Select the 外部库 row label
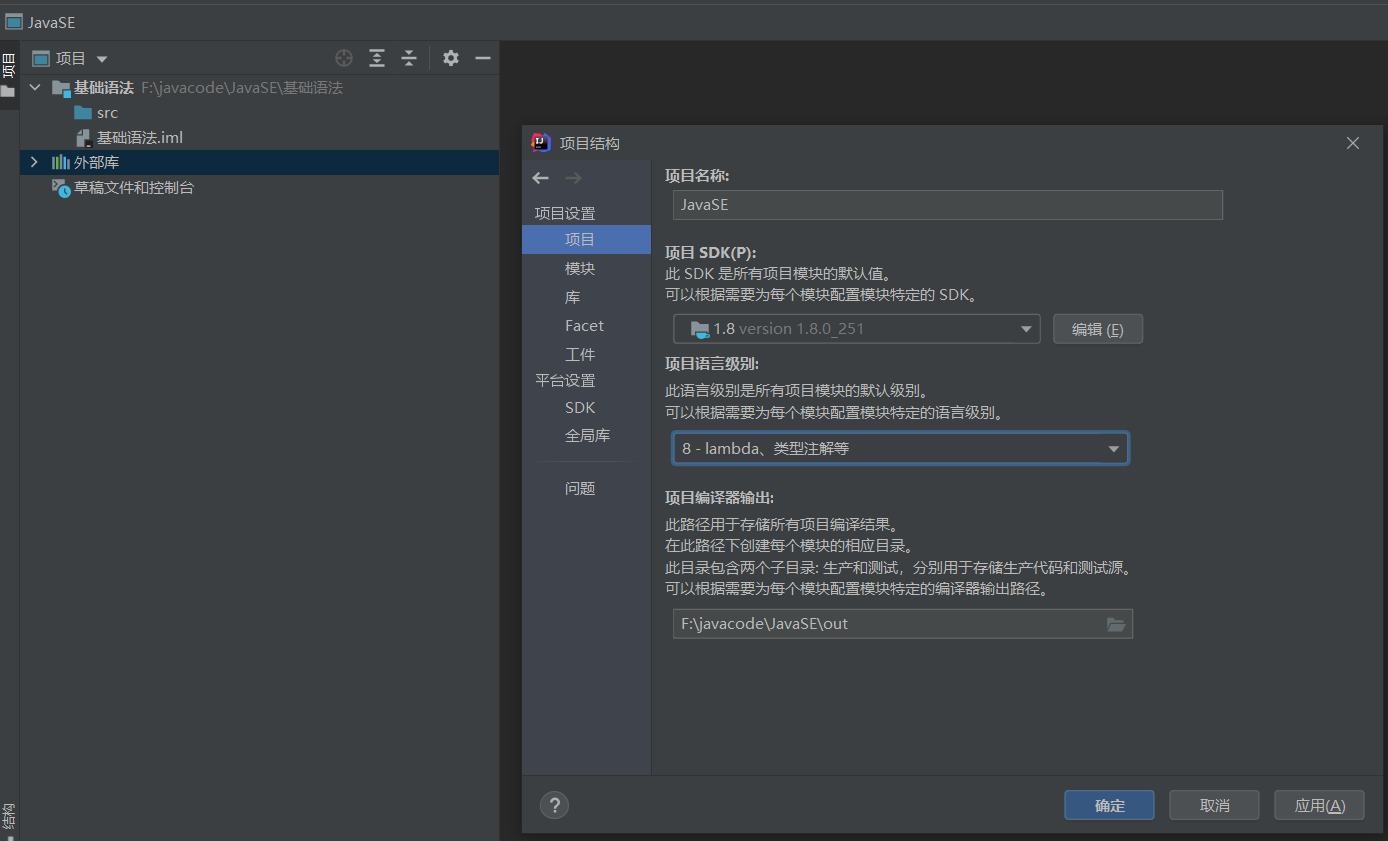Screen dimensions: 1388x841 click(97, 162)
